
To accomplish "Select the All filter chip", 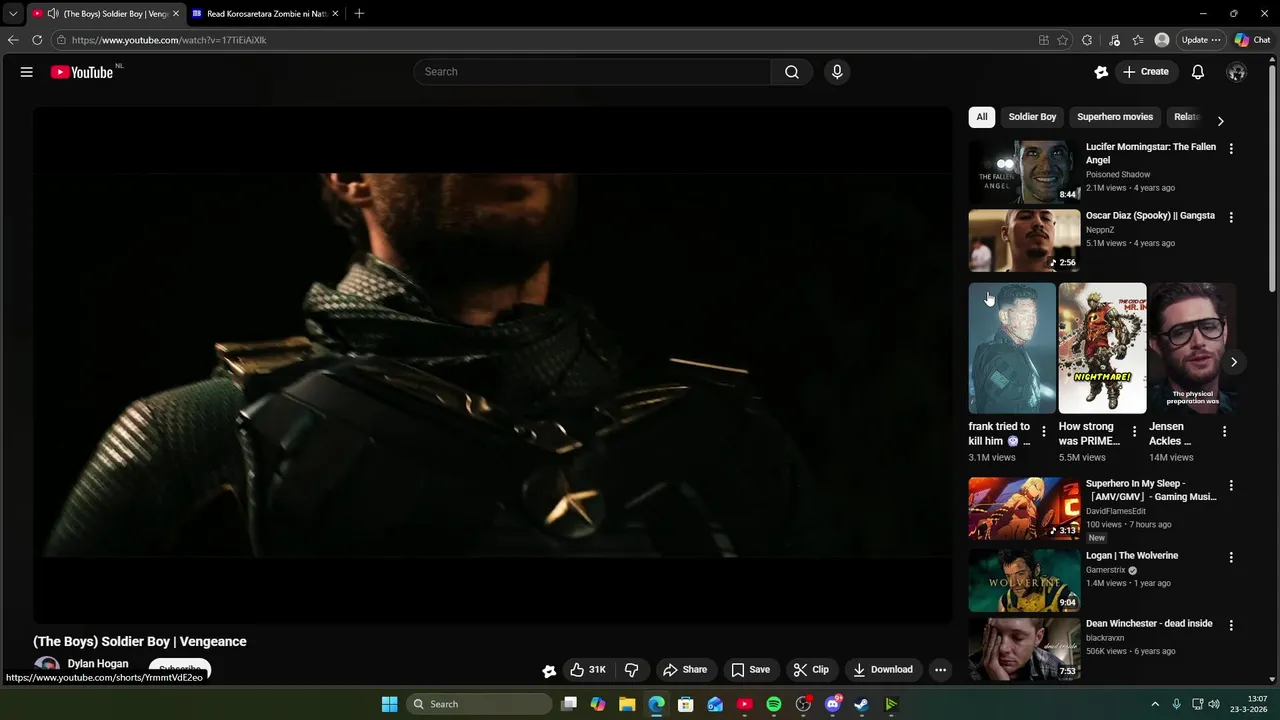I will tap(982, 117).
